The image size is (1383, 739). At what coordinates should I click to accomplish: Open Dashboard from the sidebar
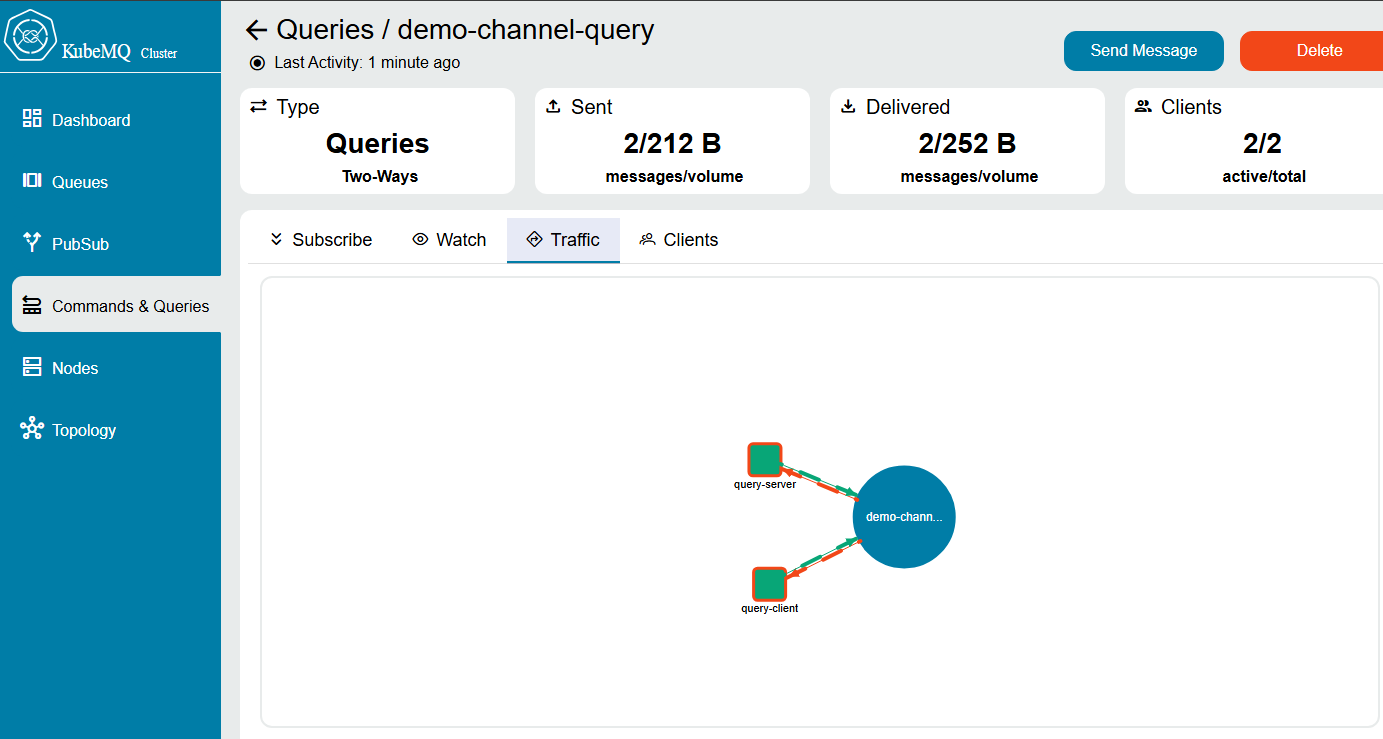pyautogui.click(x=91, y=120)
